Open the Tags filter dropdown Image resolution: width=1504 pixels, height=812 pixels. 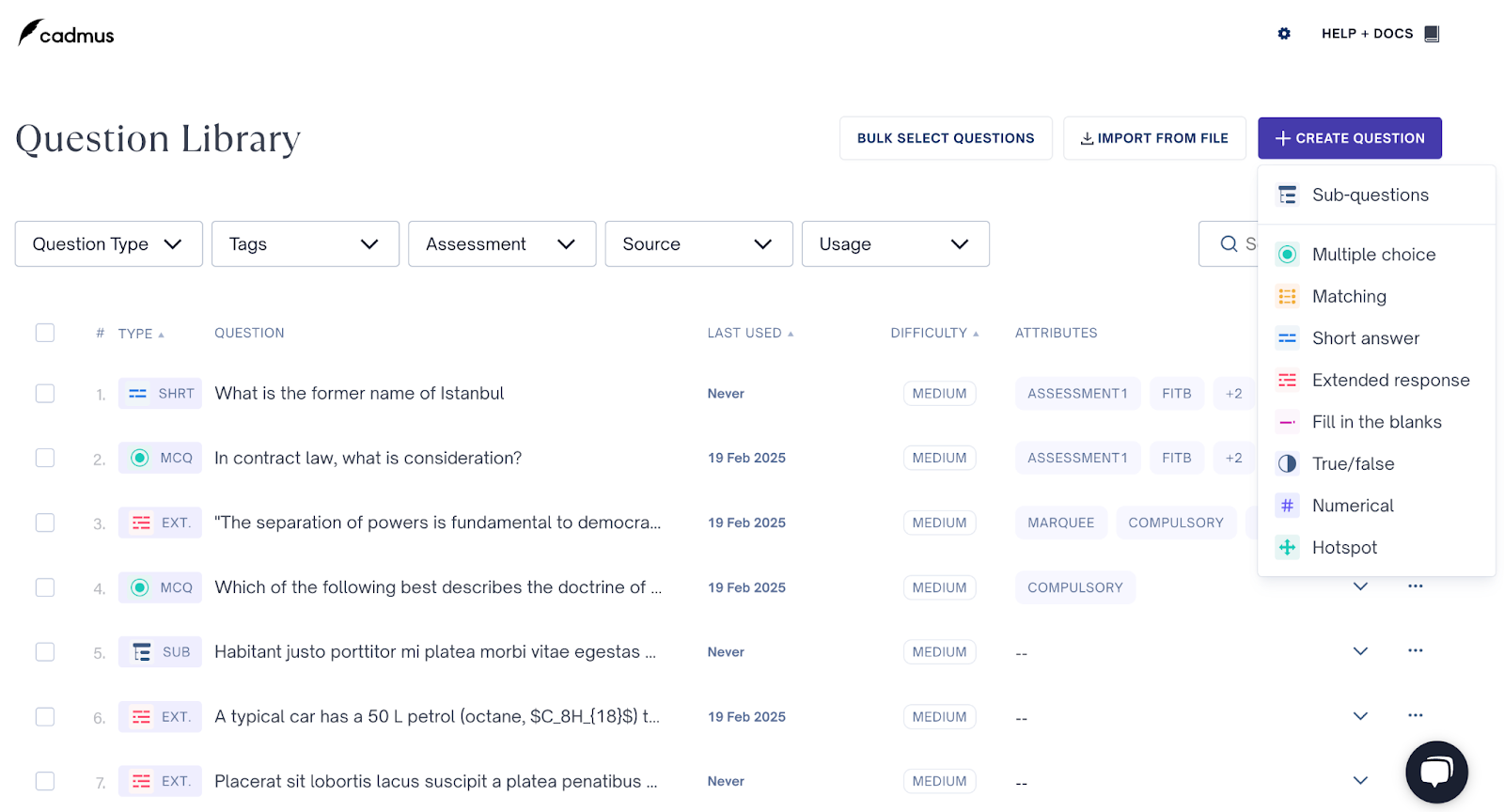pos(305,244)
